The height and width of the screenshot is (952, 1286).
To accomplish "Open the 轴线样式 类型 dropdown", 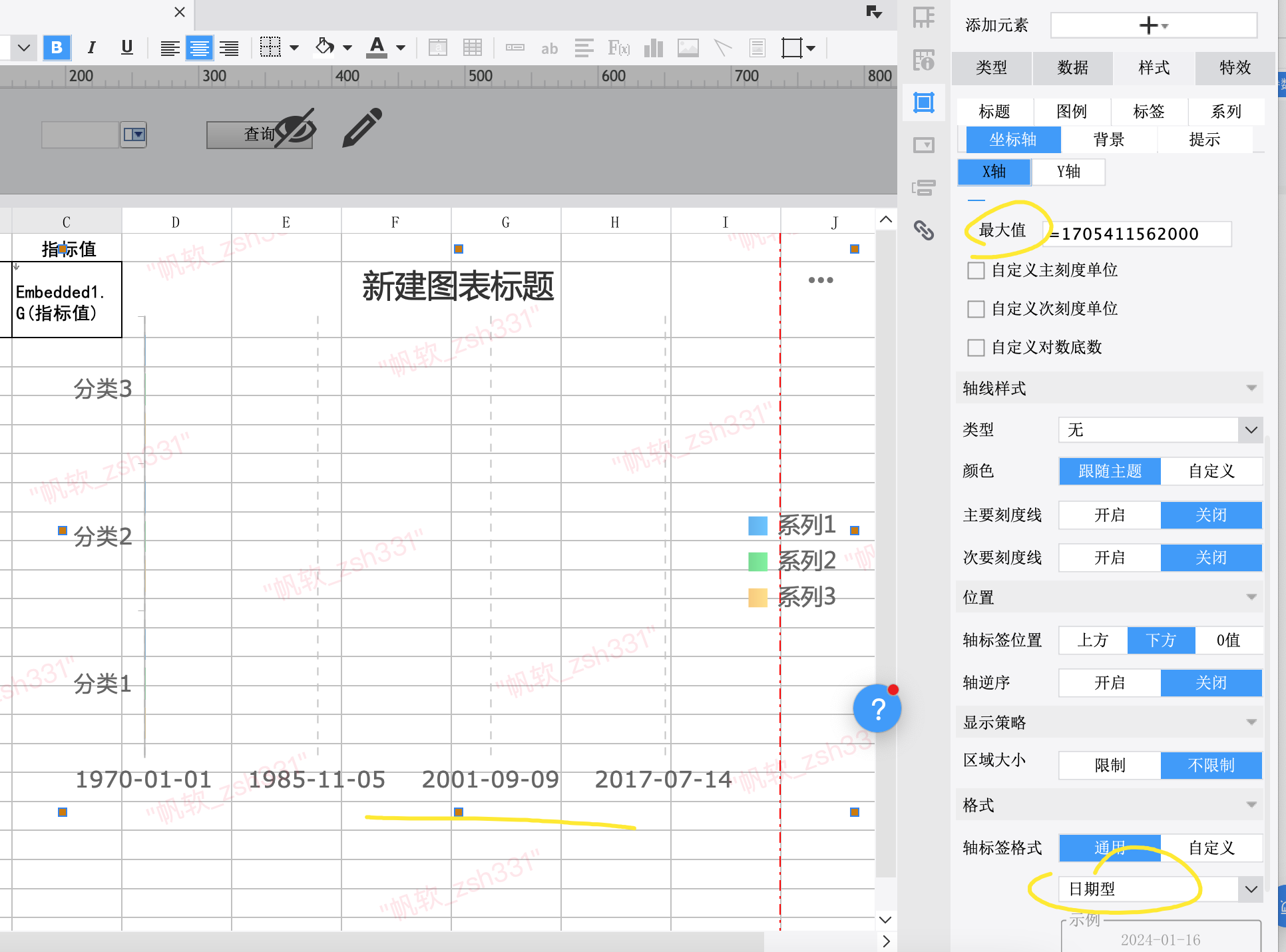I will 1160,430.
